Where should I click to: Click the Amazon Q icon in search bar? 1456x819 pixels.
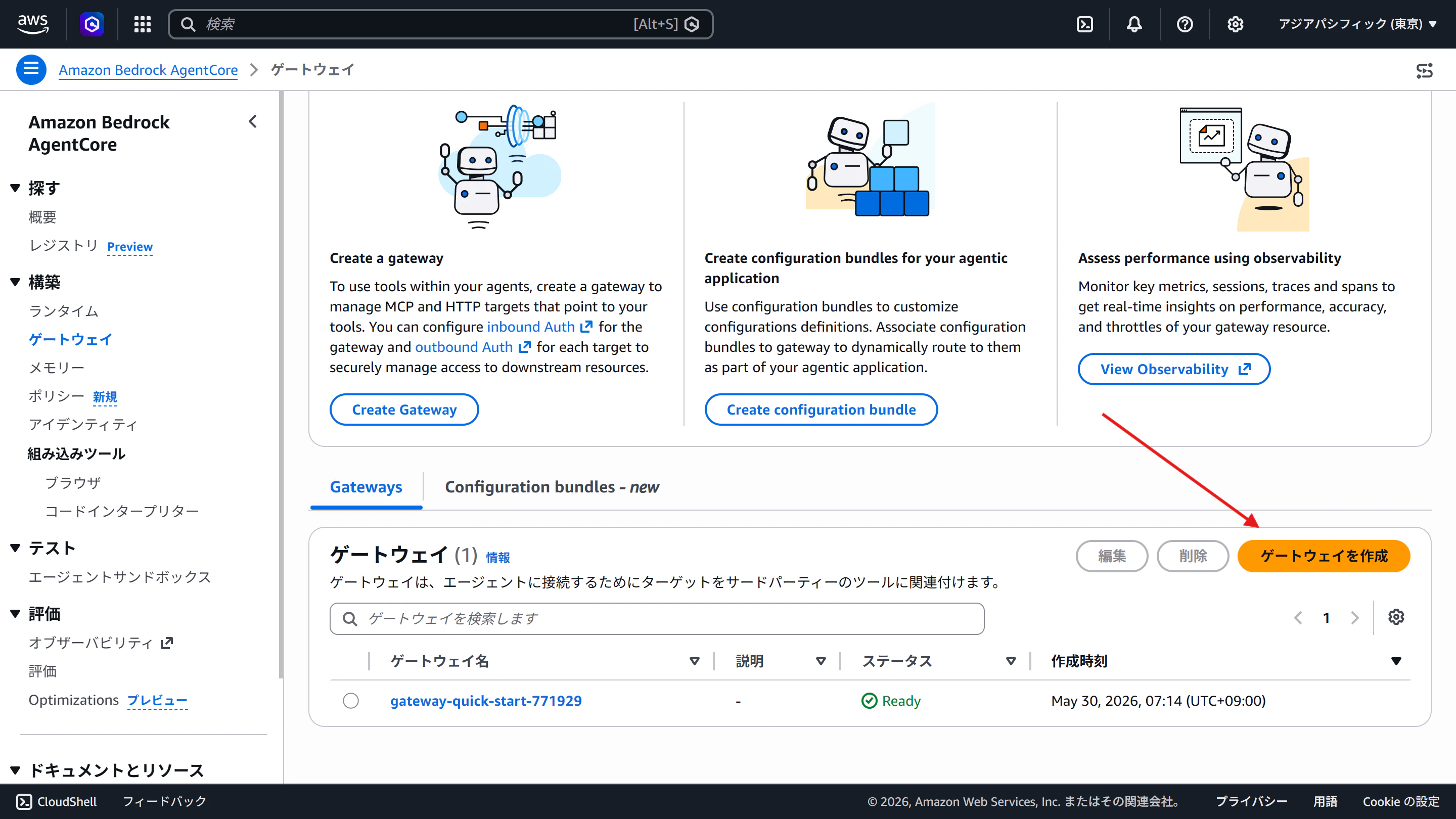pos(692,24)
